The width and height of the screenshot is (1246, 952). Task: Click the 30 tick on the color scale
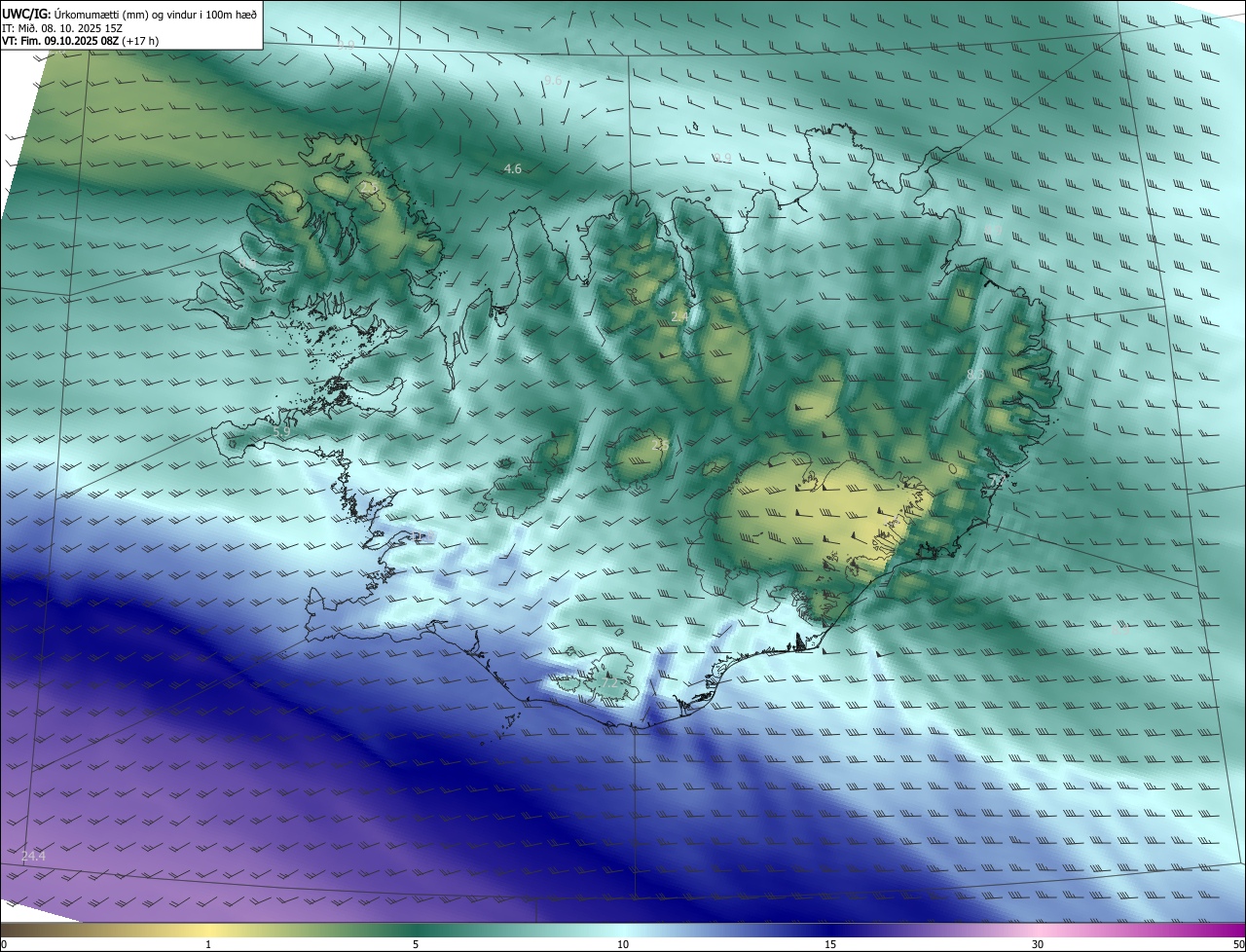[x=1038, y=944]
